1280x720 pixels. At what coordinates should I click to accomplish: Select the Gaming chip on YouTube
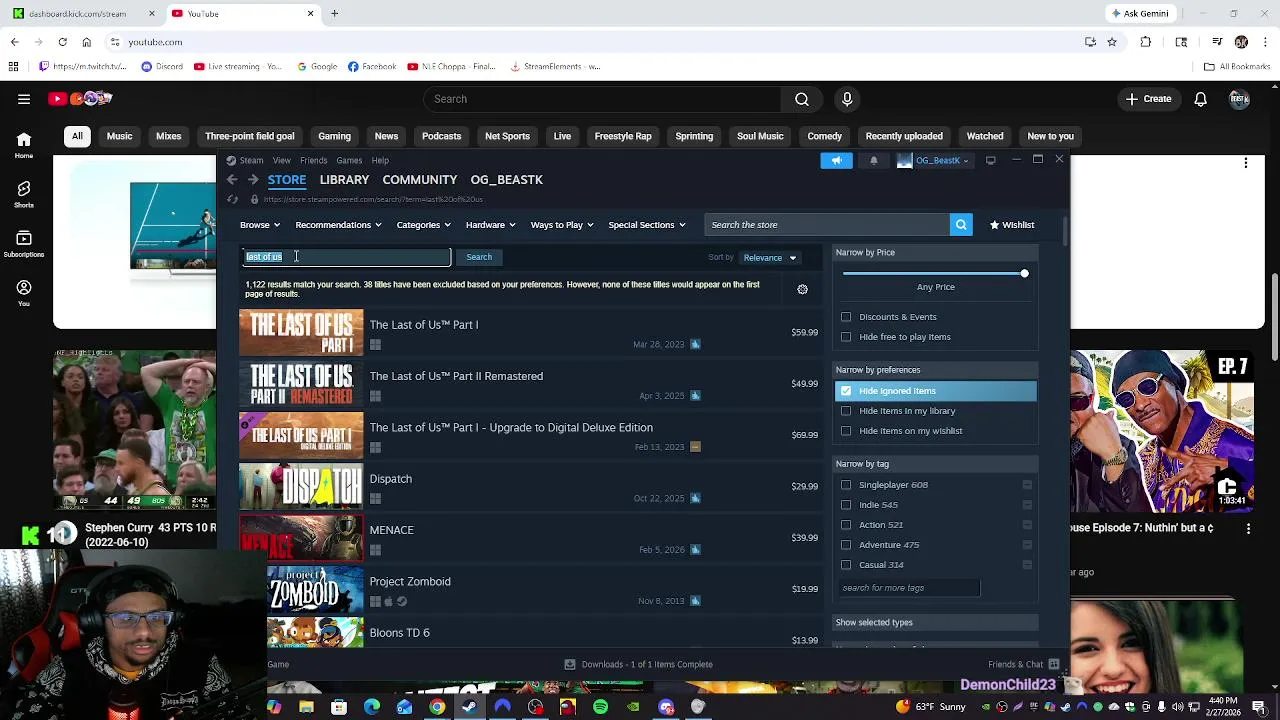pos(334,136)
